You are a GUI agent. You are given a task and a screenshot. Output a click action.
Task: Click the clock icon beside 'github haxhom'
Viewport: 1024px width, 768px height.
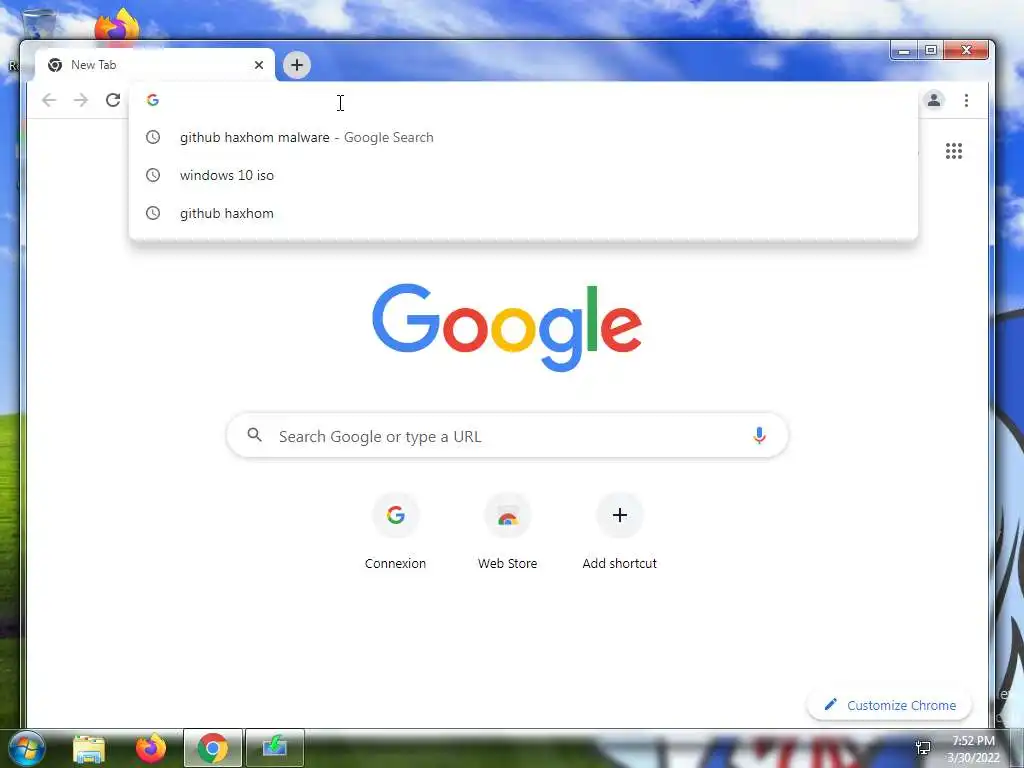coord(153,213)
